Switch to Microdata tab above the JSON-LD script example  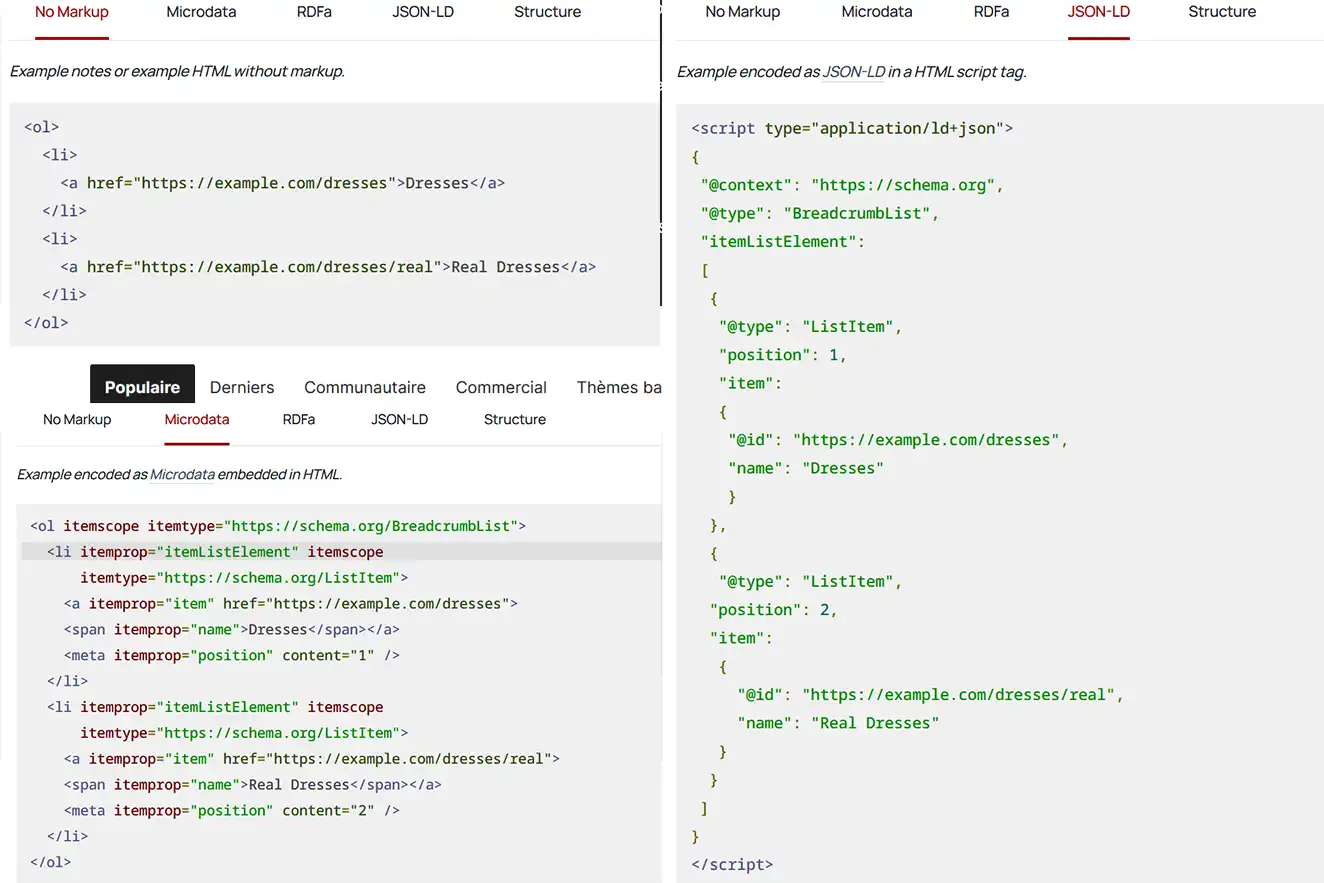pos(877,12)
